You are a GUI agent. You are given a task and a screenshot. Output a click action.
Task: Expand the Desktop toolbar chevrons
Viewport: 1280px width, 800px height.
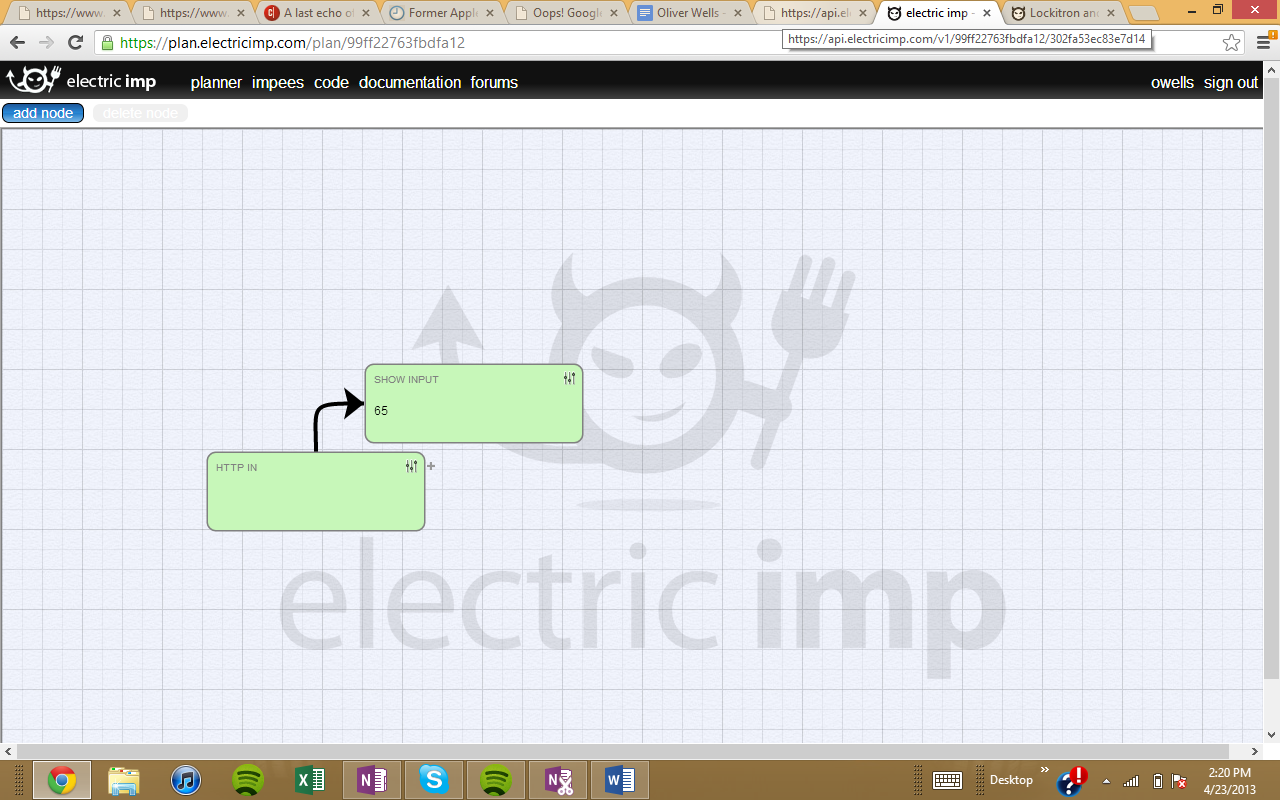point(1044,770)
